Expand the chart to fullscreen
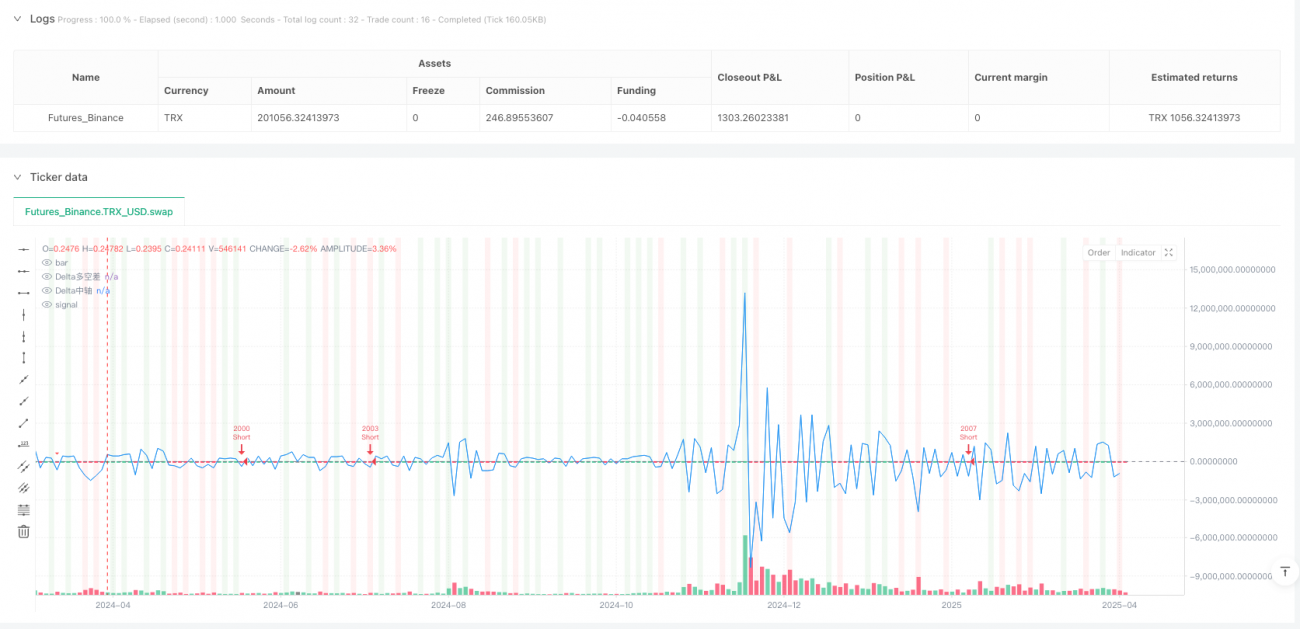The width and height of the screenshot is (1300, 629). click(x=1169, y=253)
